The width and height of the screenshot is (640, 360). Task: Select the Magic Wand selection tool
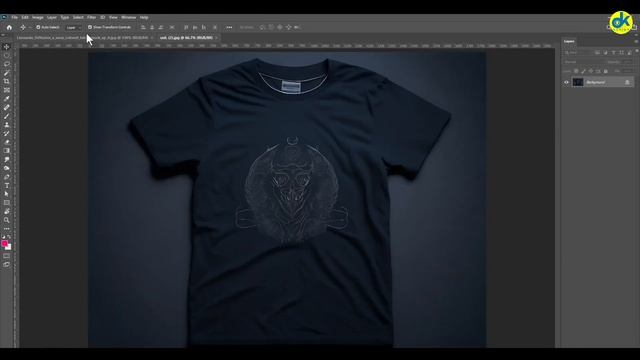7,73
